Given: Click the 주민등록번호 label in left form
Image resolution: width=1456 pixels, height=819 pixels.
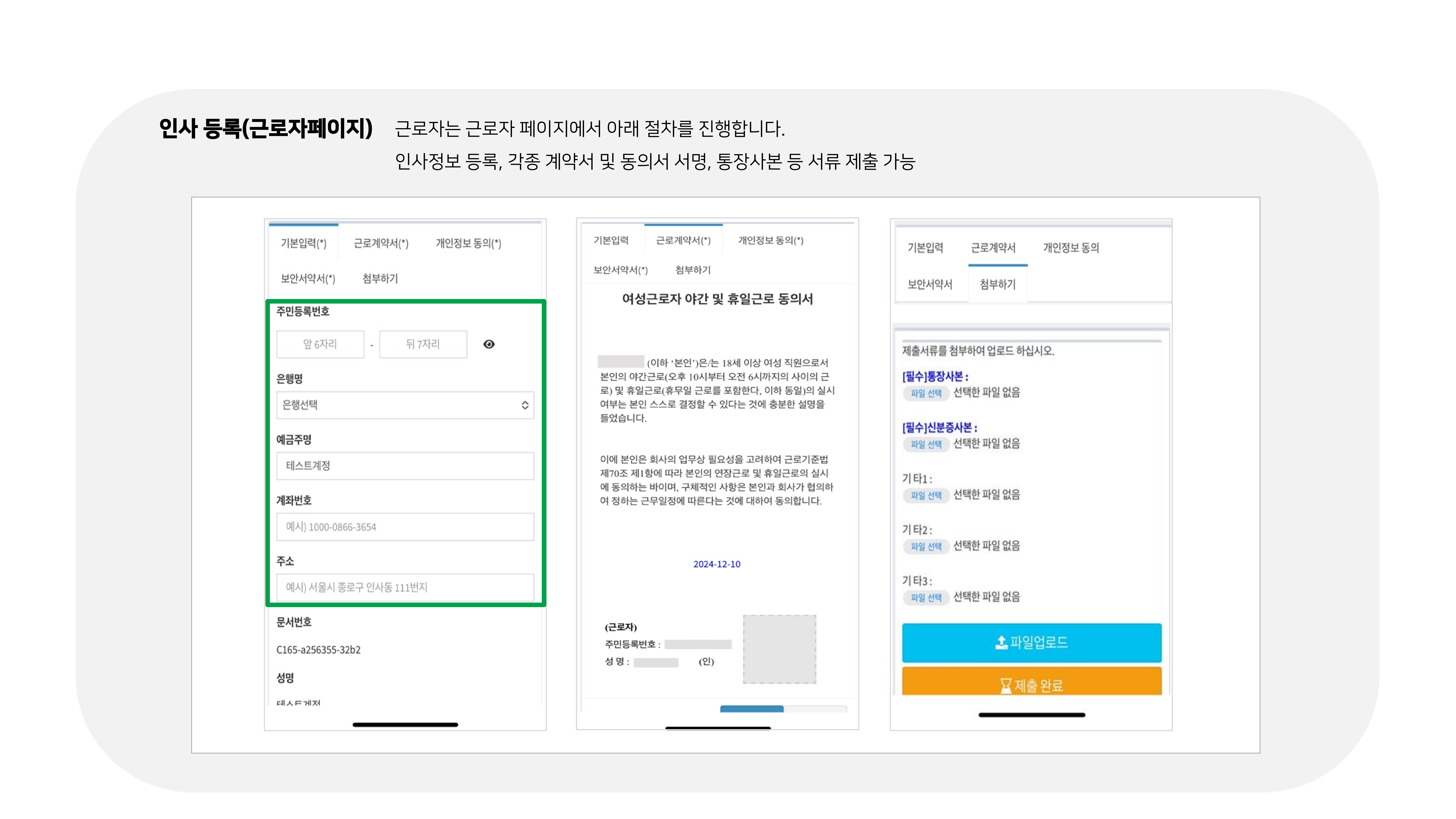Looking at the screenshot, I should tap(303, 311).
